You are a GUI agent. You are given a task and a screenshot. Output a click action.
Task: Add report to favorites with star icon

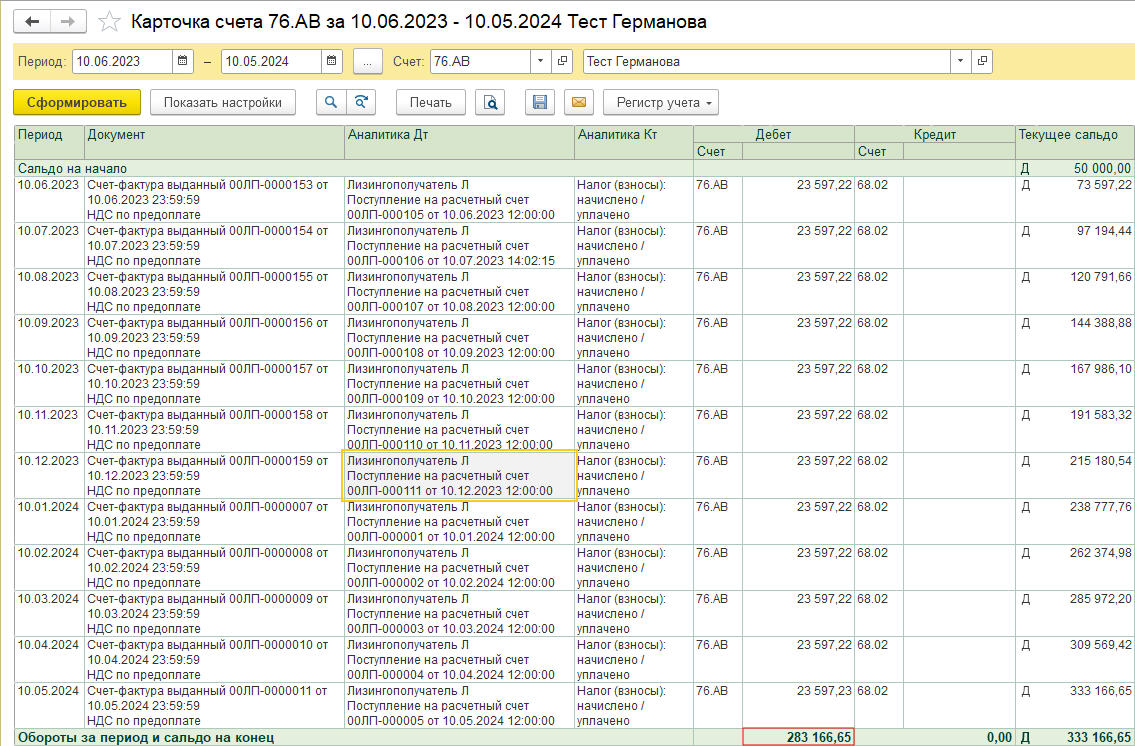tap(110, 22)
